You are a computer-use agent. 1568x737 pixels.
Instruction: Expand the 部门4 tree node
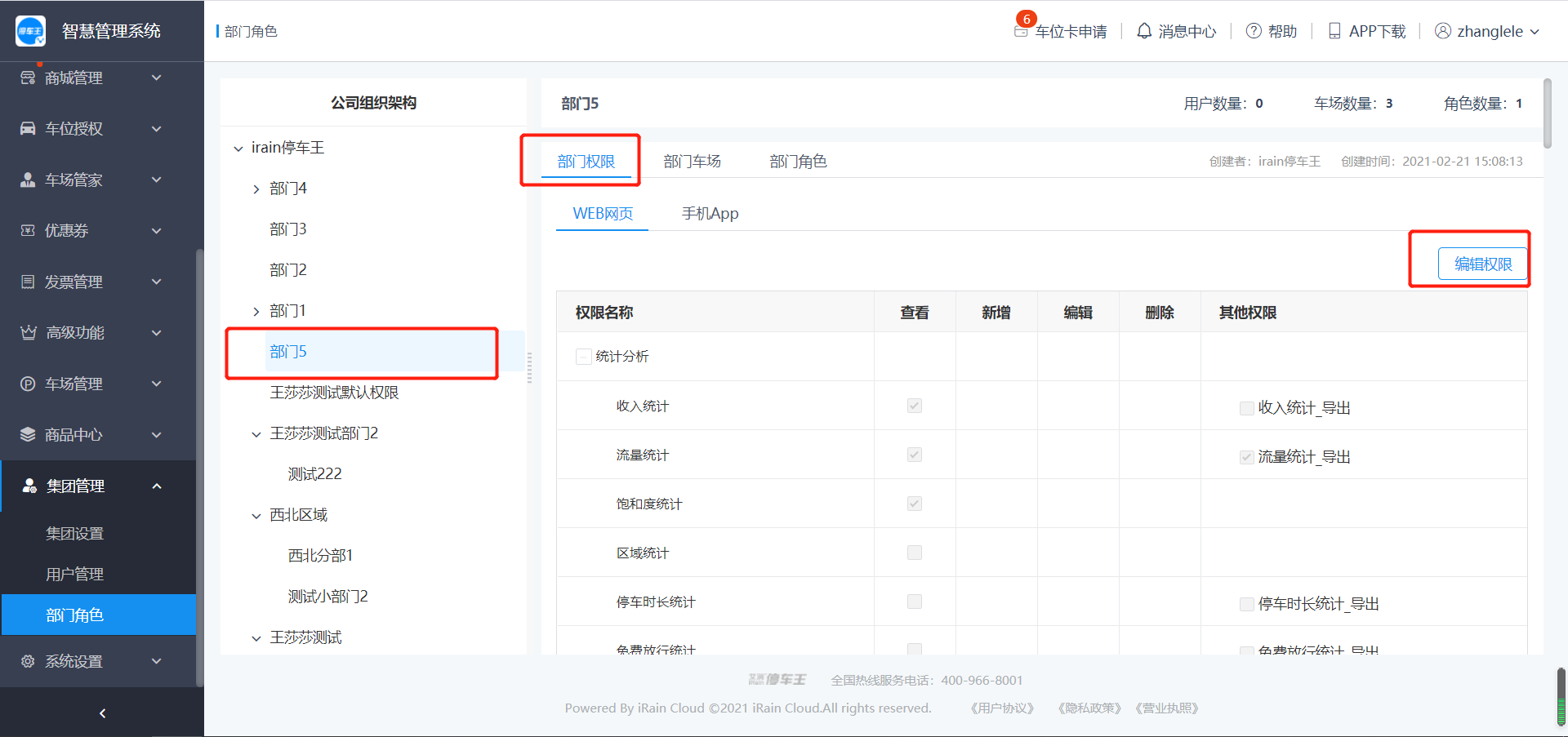(x=256, y=189)
